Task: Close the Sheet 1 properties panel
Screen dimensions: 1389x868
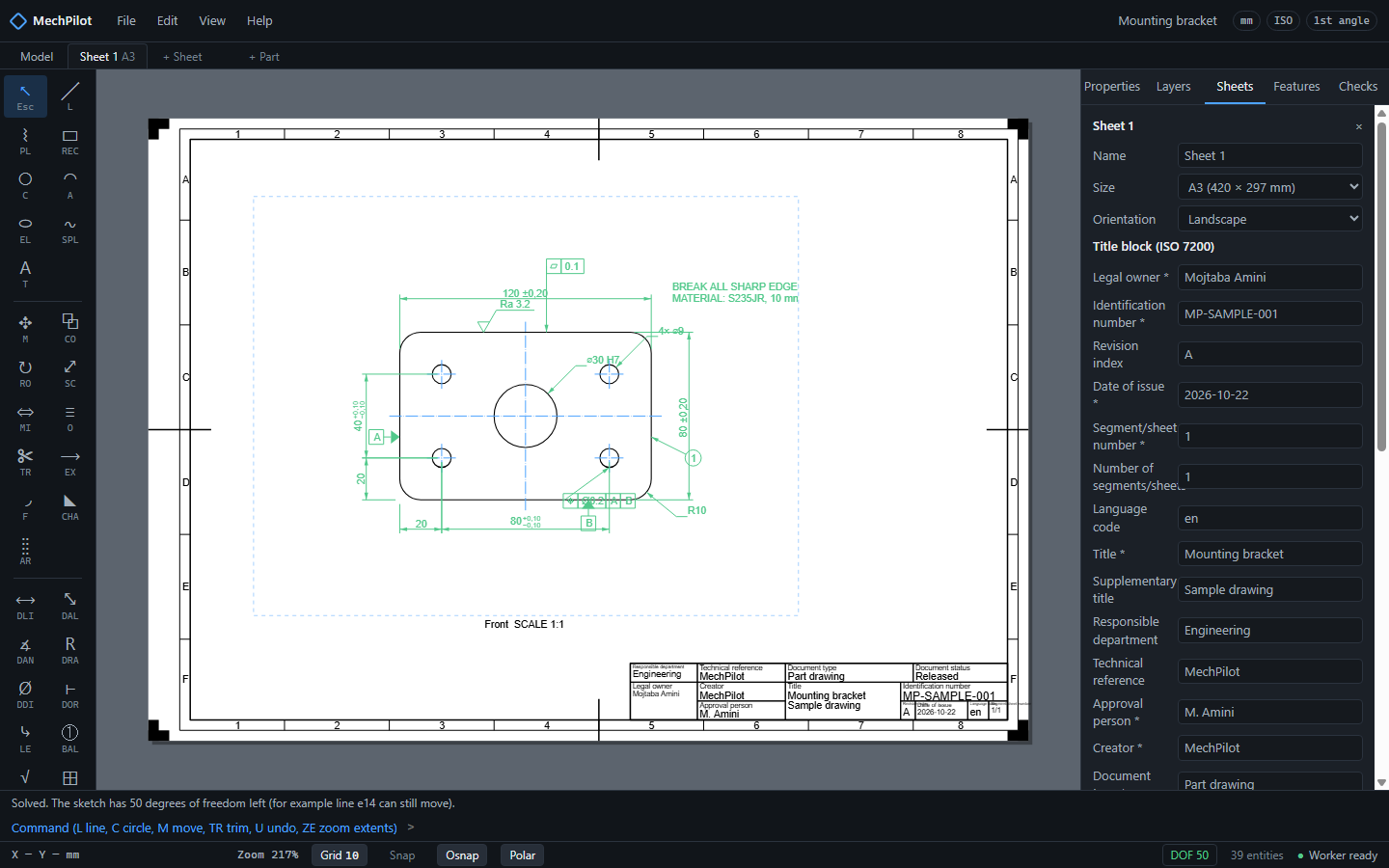Action: pyautogui.click(x=1359, y=127)
